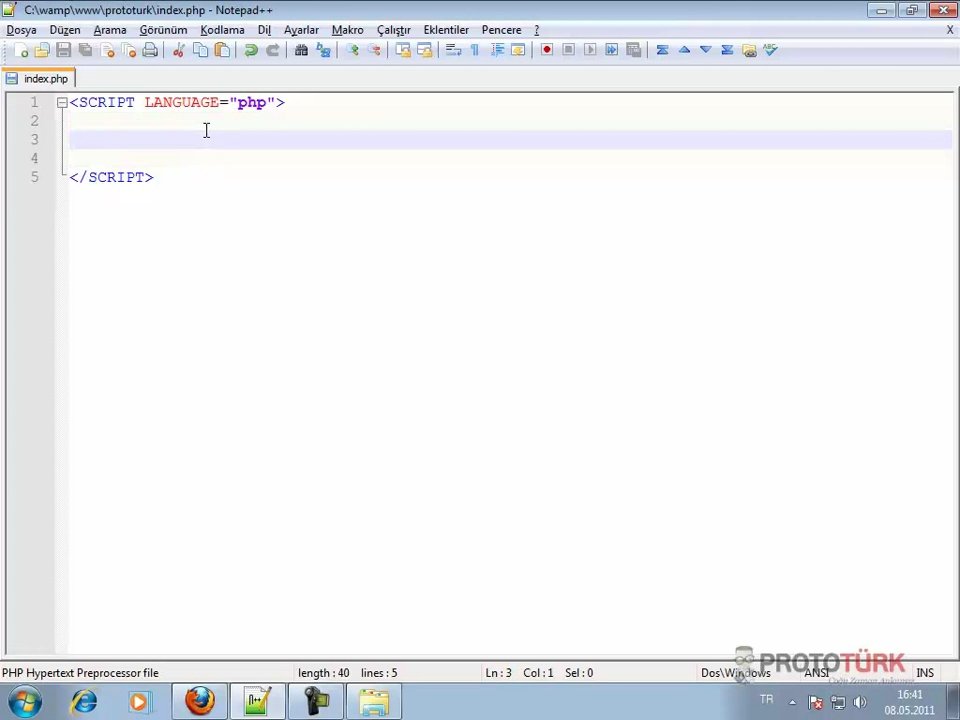Open Windows Media Player taskbar icon
This screenshot has width=960, height=720.
point(140,702)
